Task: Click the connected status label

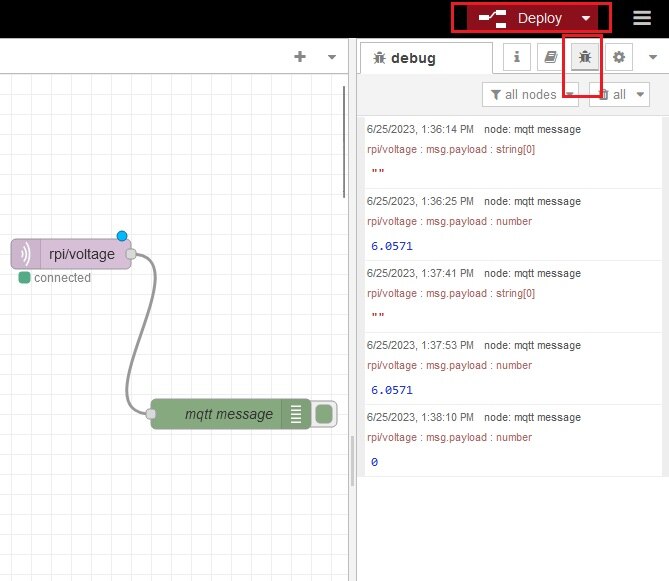Action: [62, 278]
